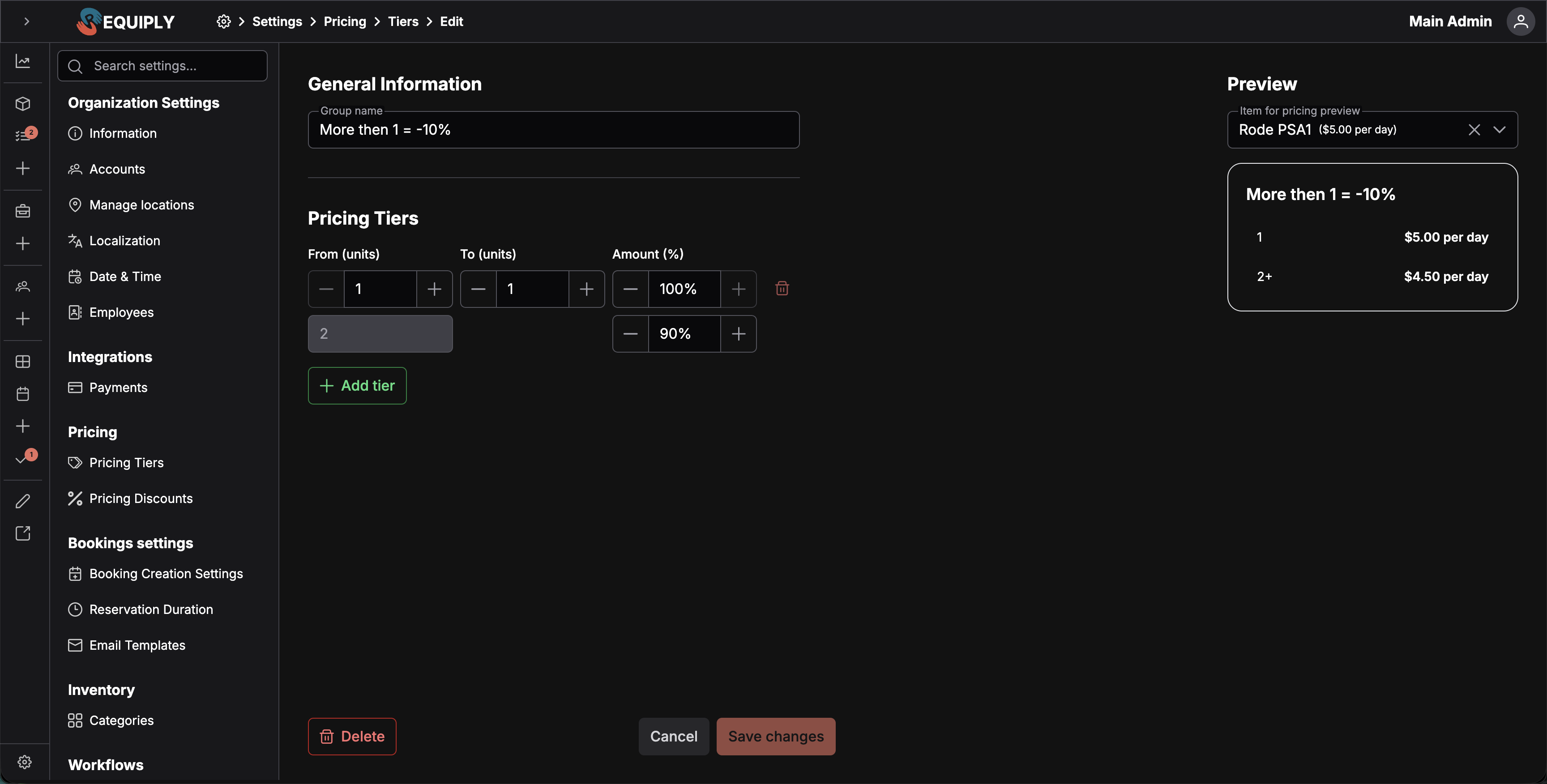Decrease the 90% amount stepper
Image resolution: width=1547 pixels, height=784 pixels.
tap(631, 334)
